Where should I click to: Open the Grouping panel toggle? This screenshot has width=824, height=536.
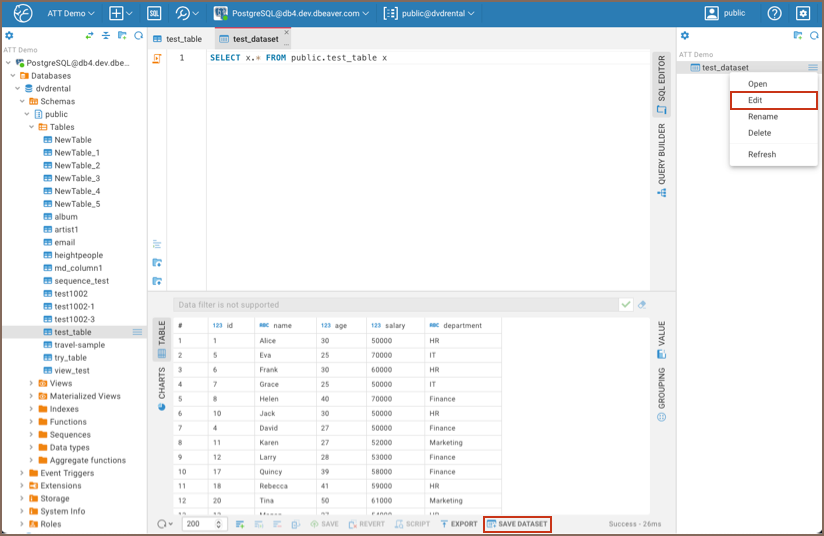[662, 394]
